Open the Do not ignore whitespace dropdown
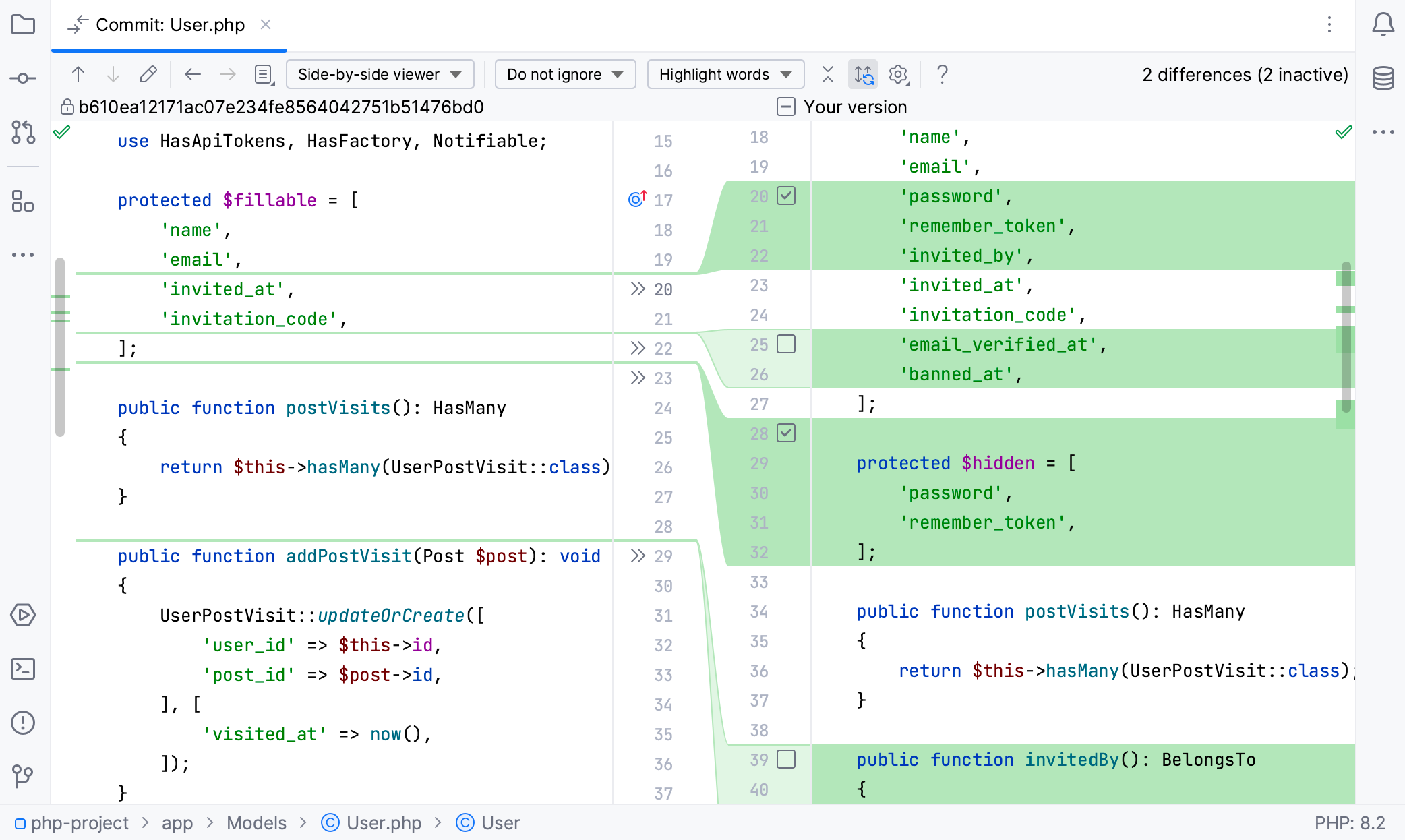 564,74
